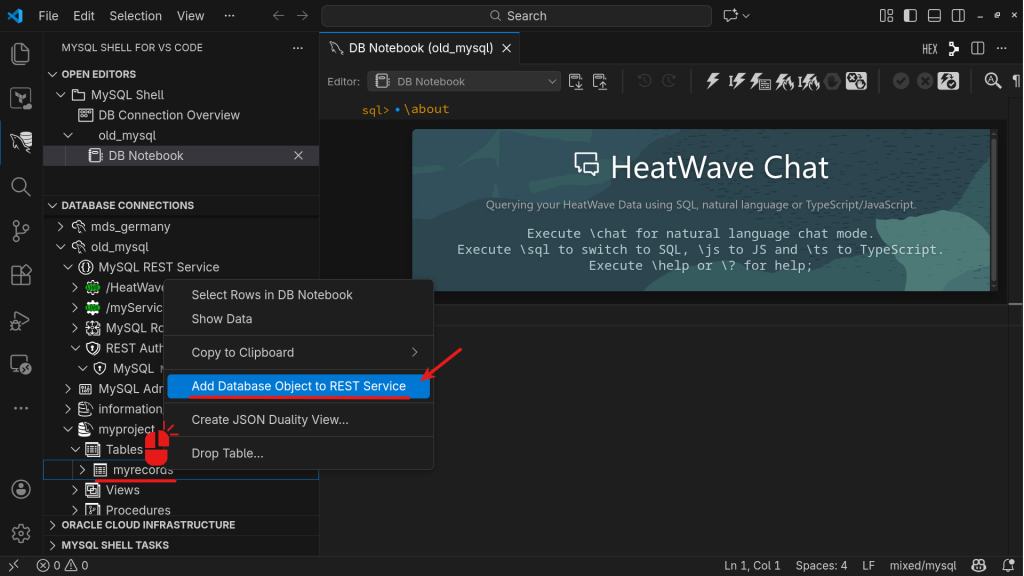Viewport: 1024px width, 576px height.
Task: Open the View menu
Action: (190, 16)
